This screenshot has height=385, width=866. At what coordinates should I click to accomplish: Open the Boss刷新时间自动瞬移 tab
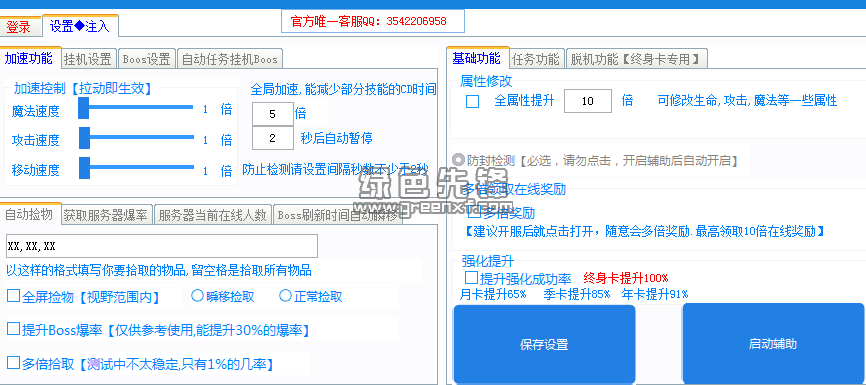(337, 215)
